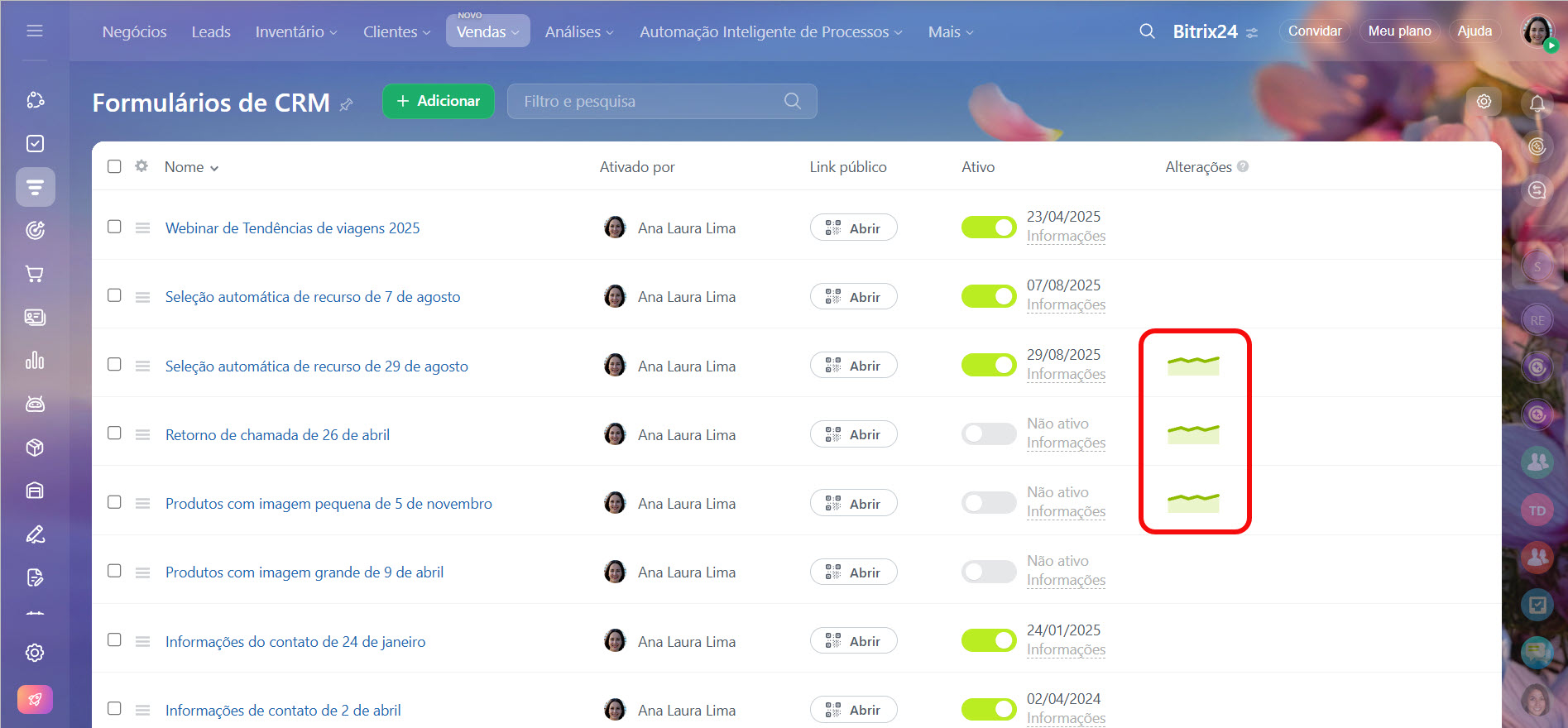Expand the Inventário dropdown menu

295,31
